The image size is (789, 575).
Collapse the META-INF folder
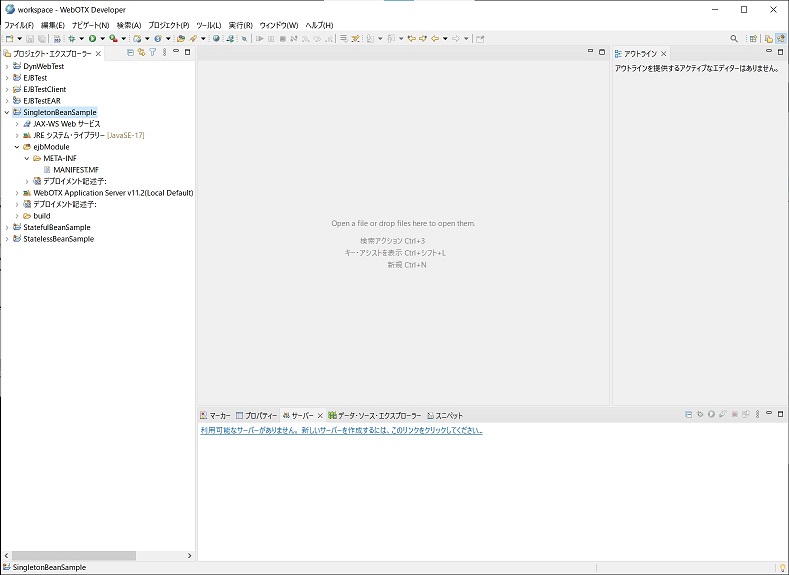pos(27,158)
